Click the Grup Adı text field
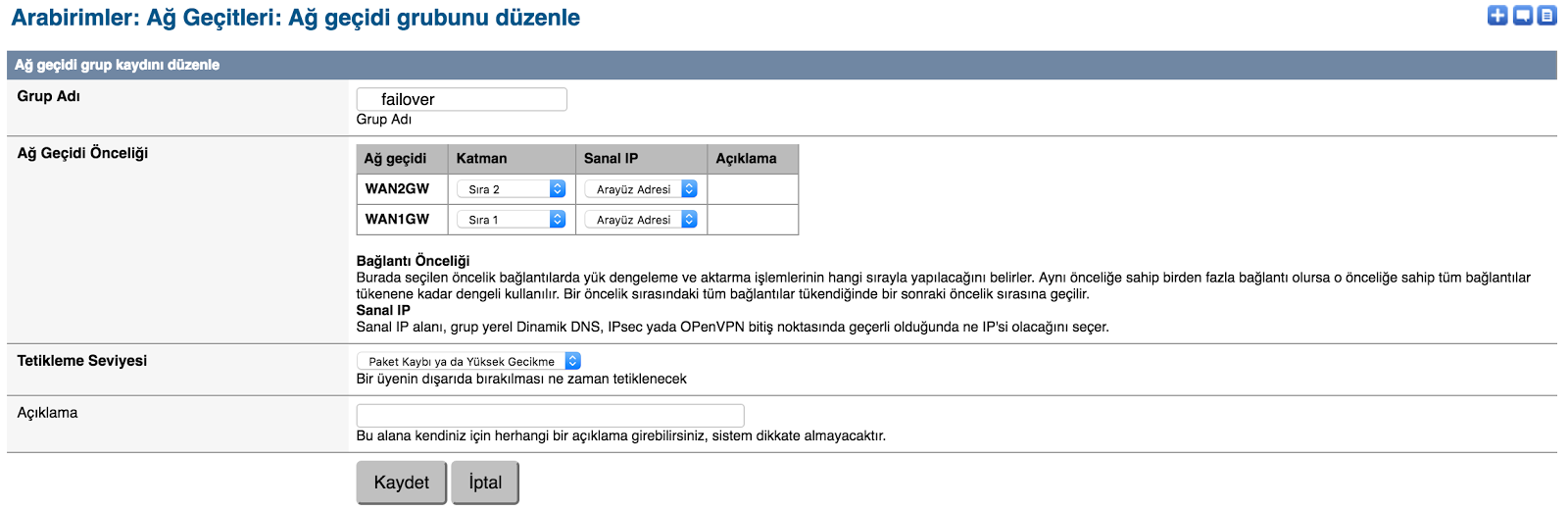 click(x=462, y=99)
